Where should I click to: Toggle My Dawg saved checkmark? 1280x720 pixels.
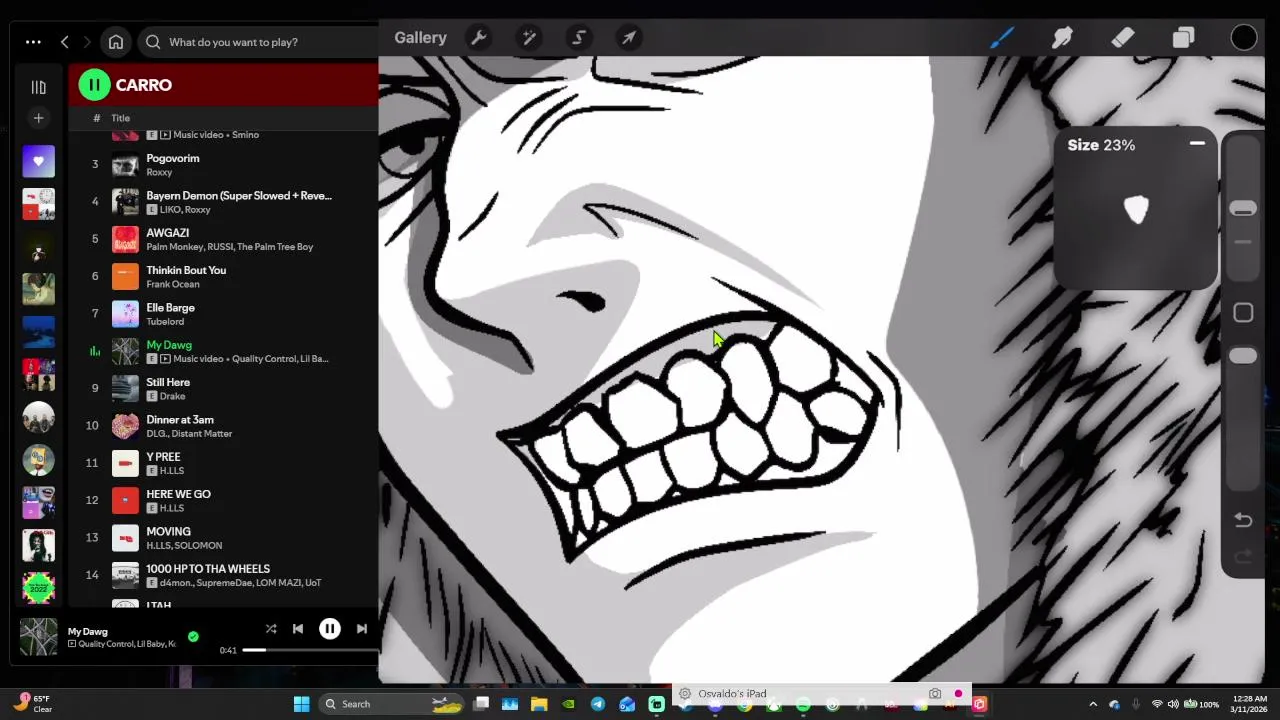tap(193, 636)
